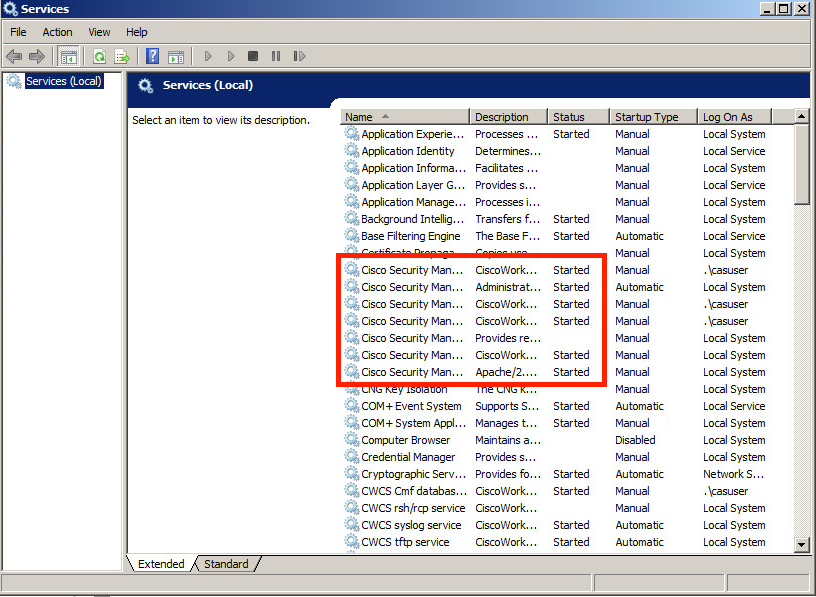The image size is (816, 597).
Task: Refresh the services list using the toolbar
Action: coord(99,56)
